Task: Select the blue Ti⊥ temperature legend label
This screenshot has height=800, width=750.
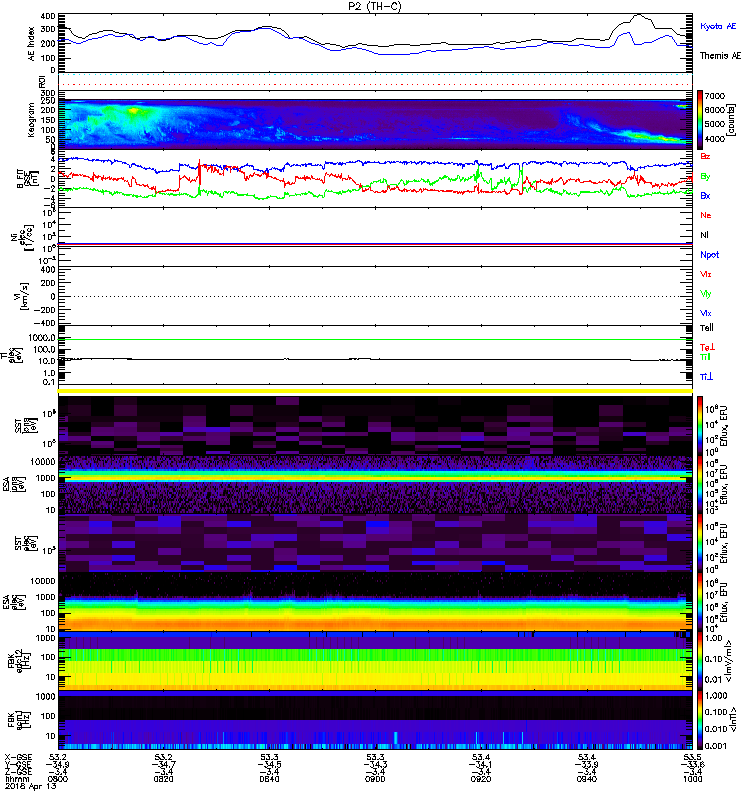Action: pyautogui.click(x=706, y=377)
